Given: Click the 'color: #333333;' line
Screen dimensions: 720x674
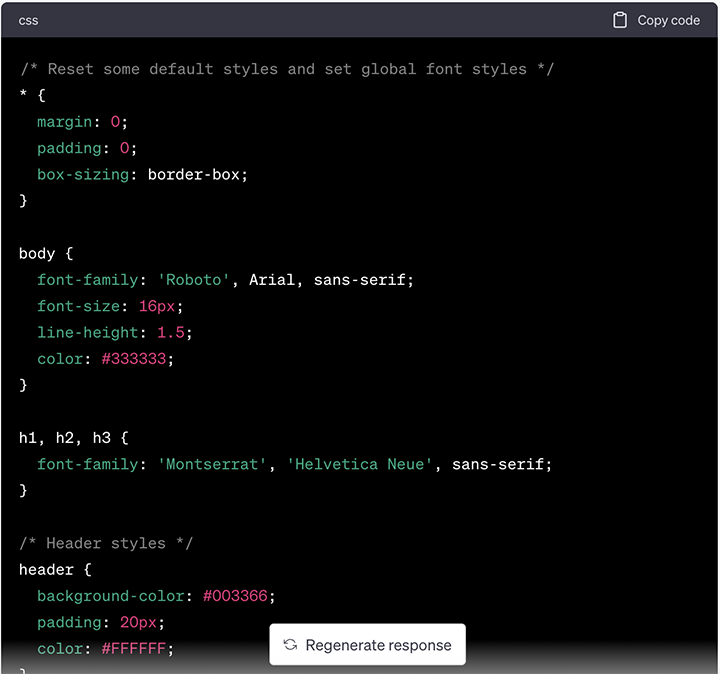Looking at the screenshot, I should pos(106,359).
